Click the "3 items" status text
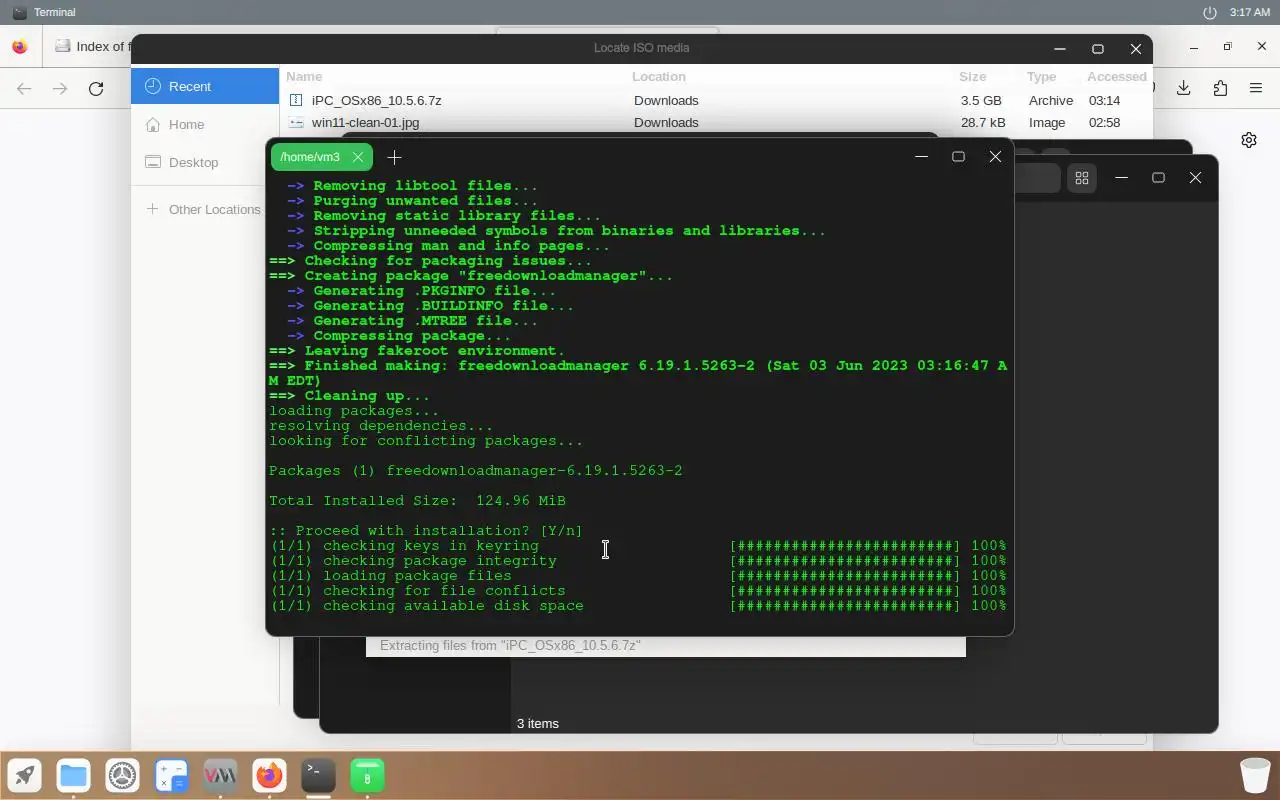 pyautogui.click(x=538, y=723)
